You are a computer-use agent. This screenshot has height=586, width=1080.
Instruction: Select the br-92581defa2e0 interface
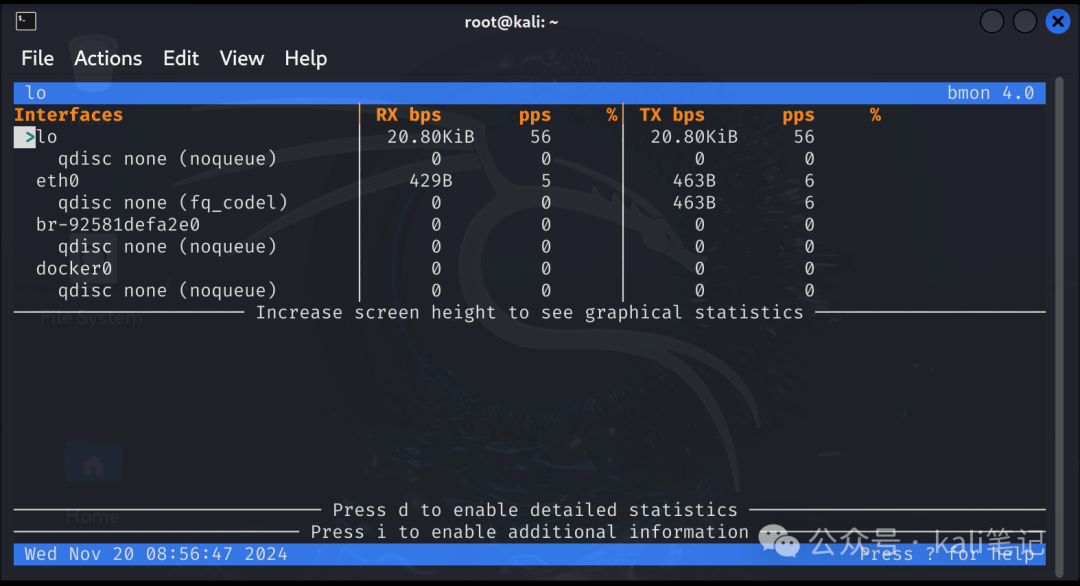pyautogui.click(x=118, y=224)
